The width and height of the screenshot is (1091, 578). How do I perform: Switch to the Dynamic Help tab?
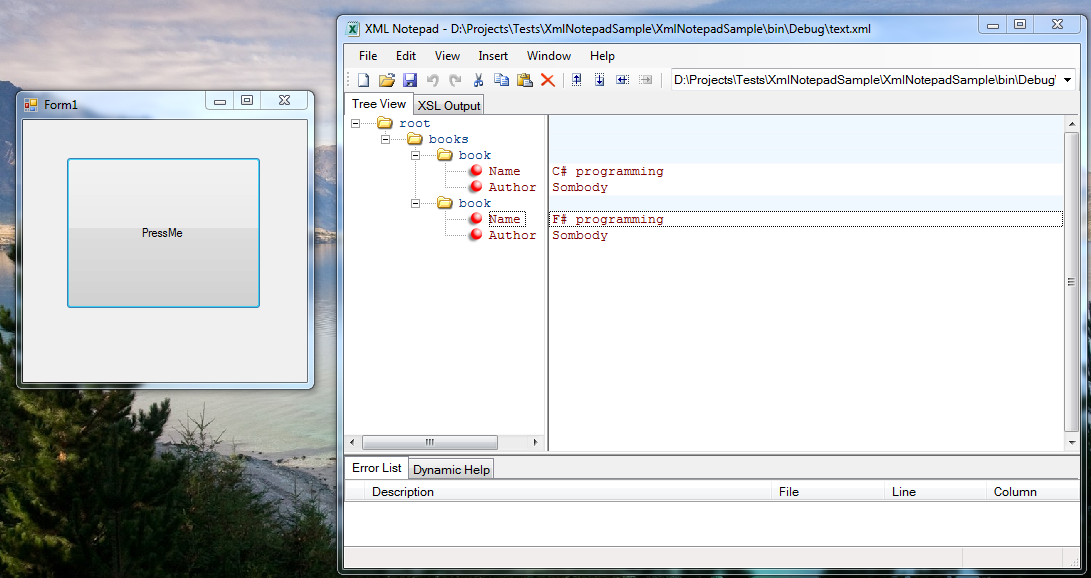452,469
